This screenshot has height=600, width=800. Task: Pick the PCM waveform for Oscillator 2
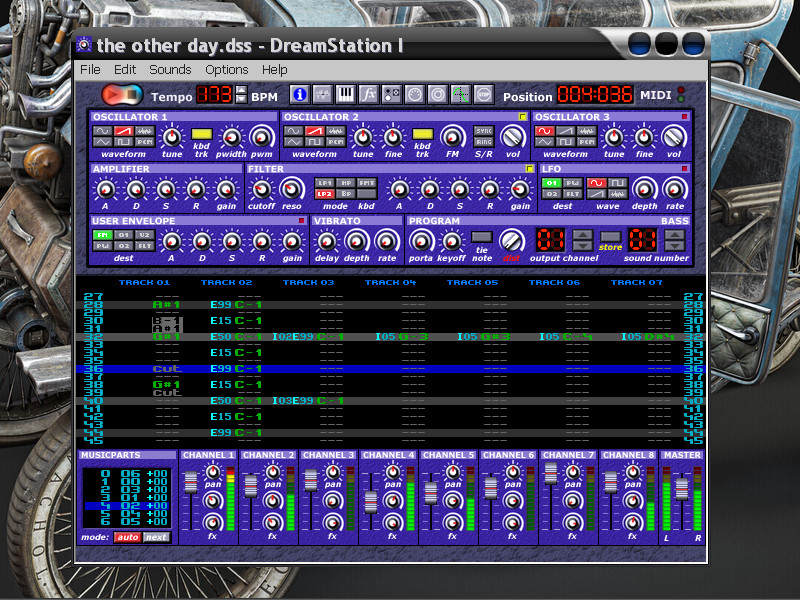(335, 141)
